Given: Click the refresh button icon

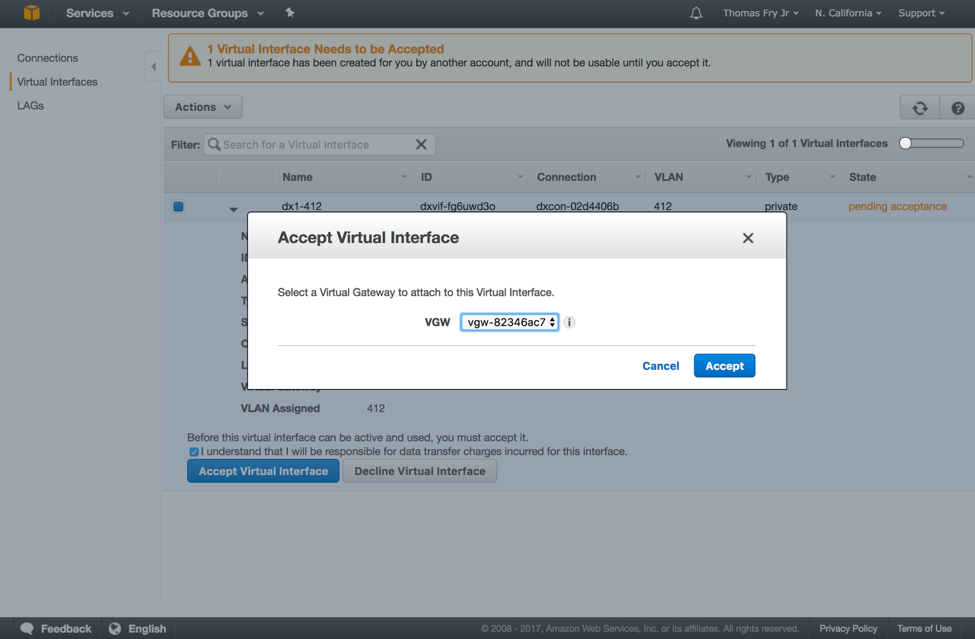Looking at the screenshot, I should (x=920, y=108).
